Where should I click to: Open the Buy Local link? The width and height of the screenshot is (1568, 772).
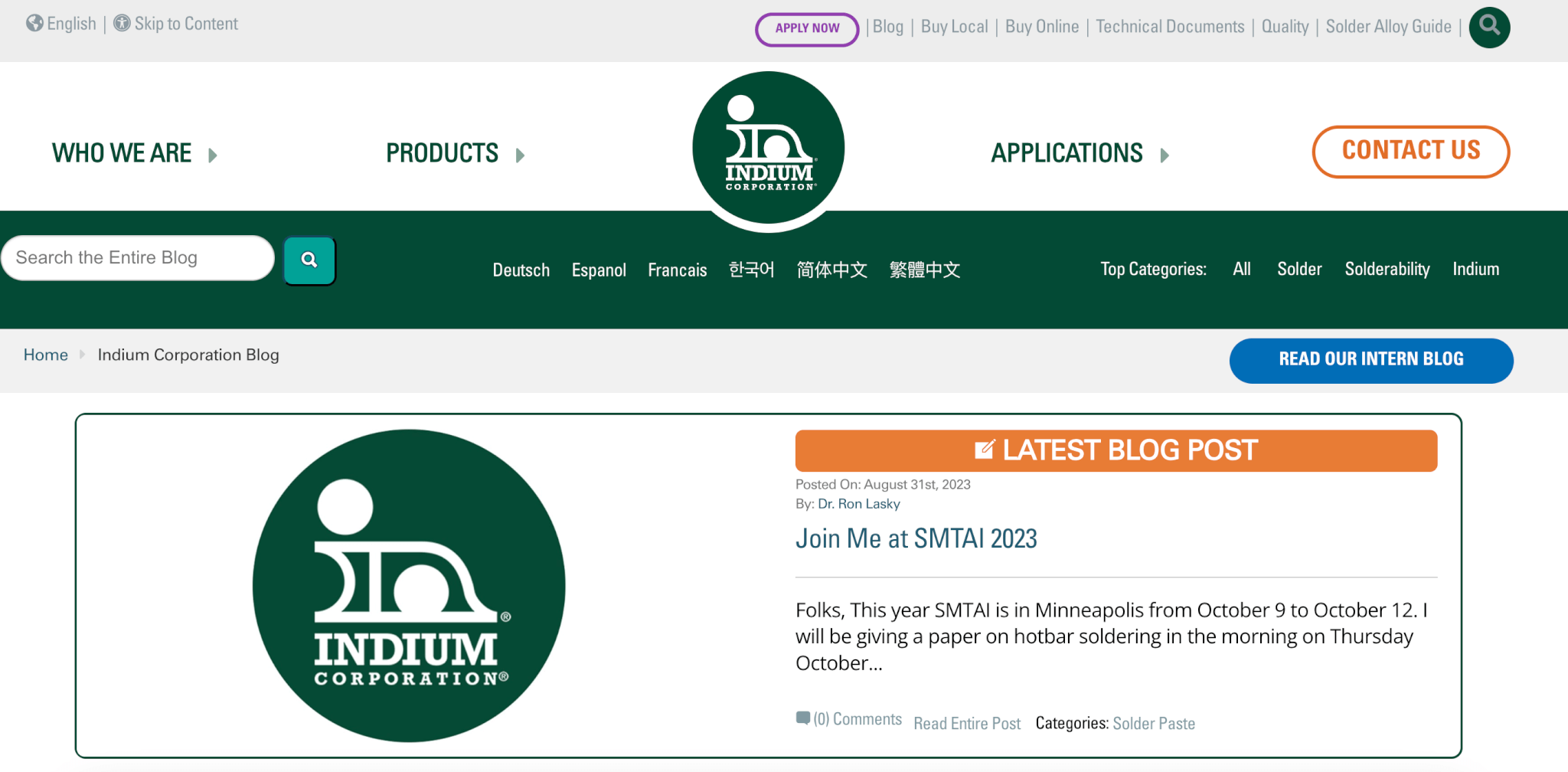coord(955,27)
